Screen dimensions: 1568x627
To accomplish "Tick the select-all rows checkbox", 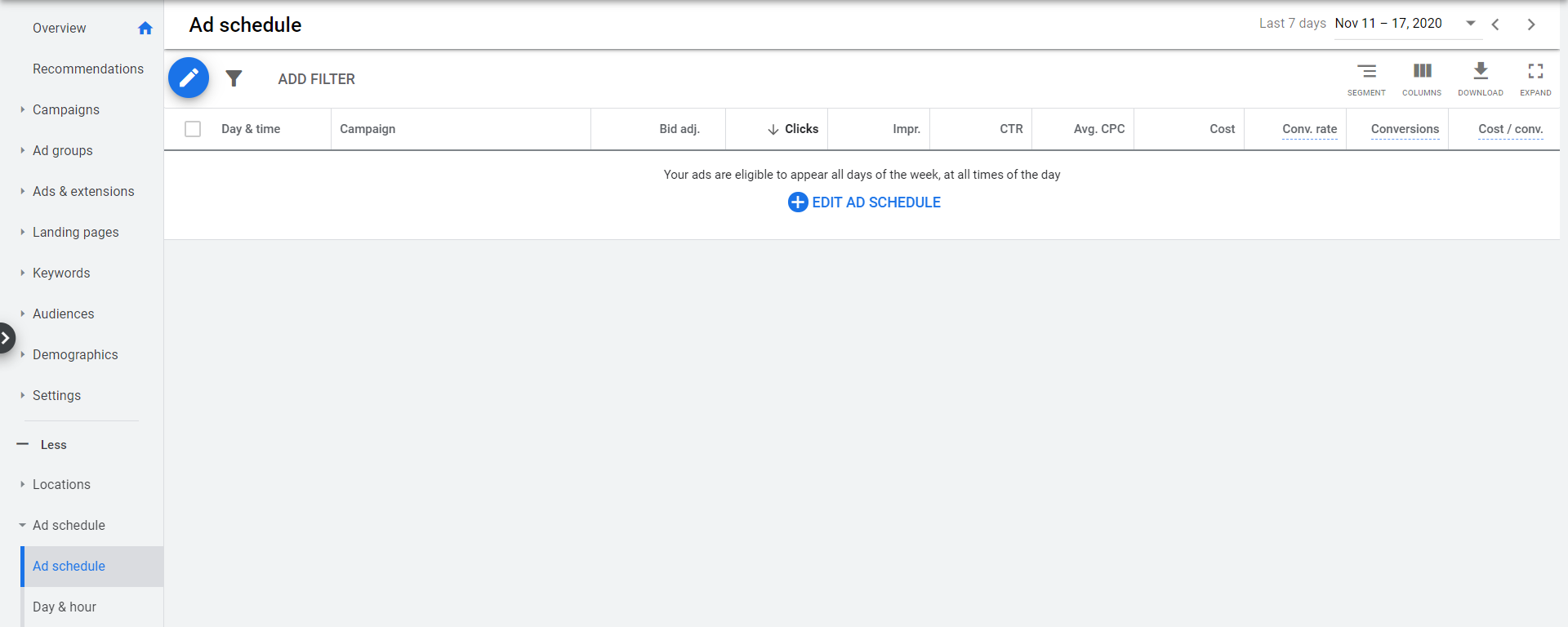I will click(x=193, y=129).
